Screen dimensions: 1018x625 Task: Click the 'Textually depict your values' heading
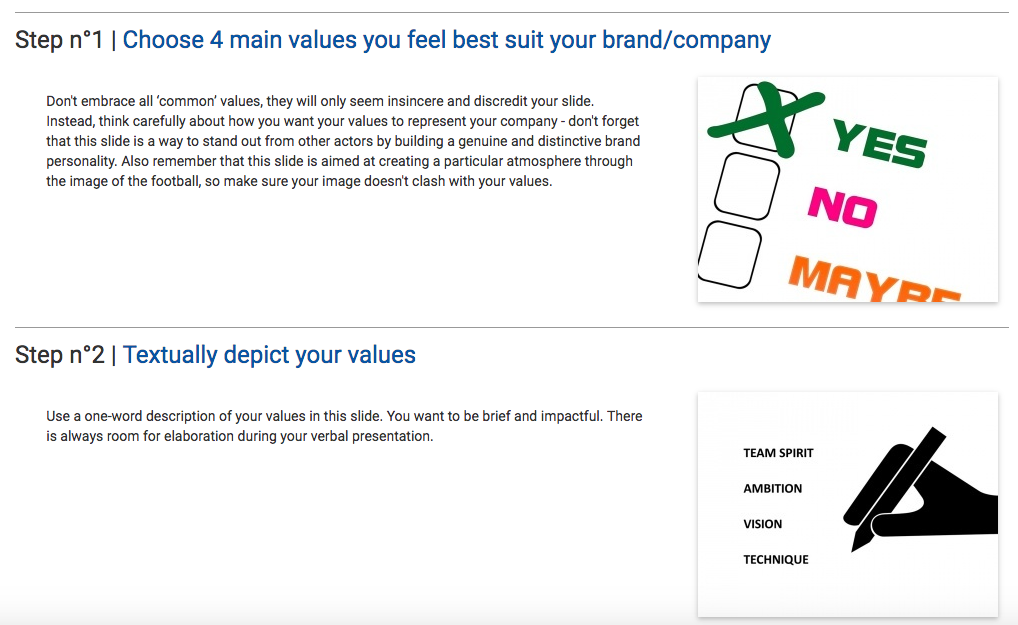click(x=269, y=355)
